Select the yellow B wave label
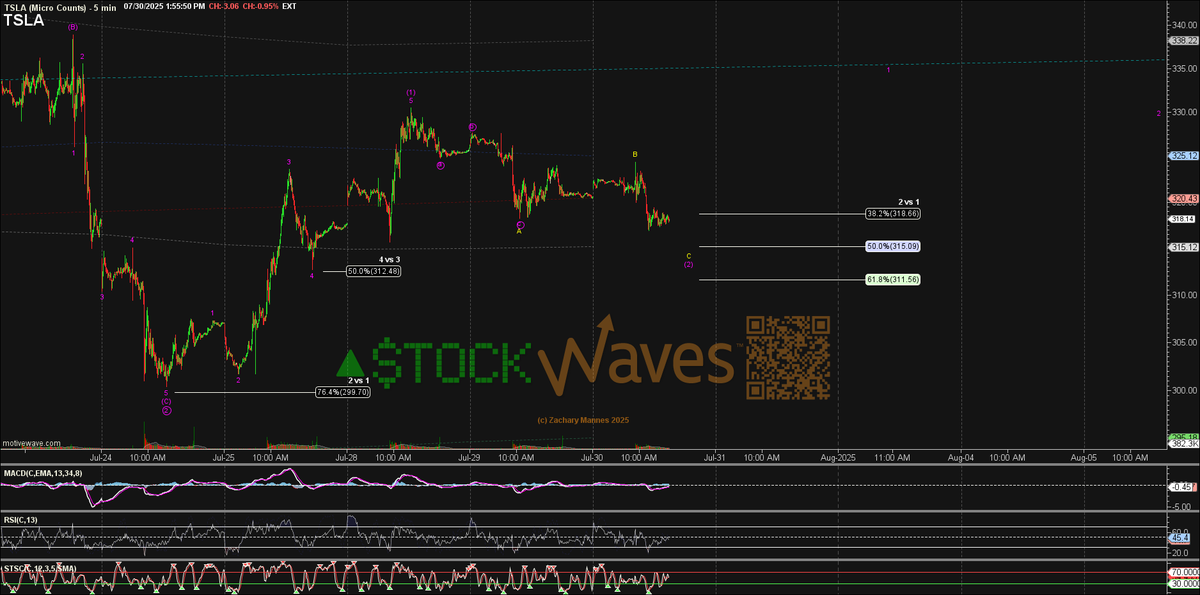The height and width of the screenshot is (595, 1200). tap(635, 154)
